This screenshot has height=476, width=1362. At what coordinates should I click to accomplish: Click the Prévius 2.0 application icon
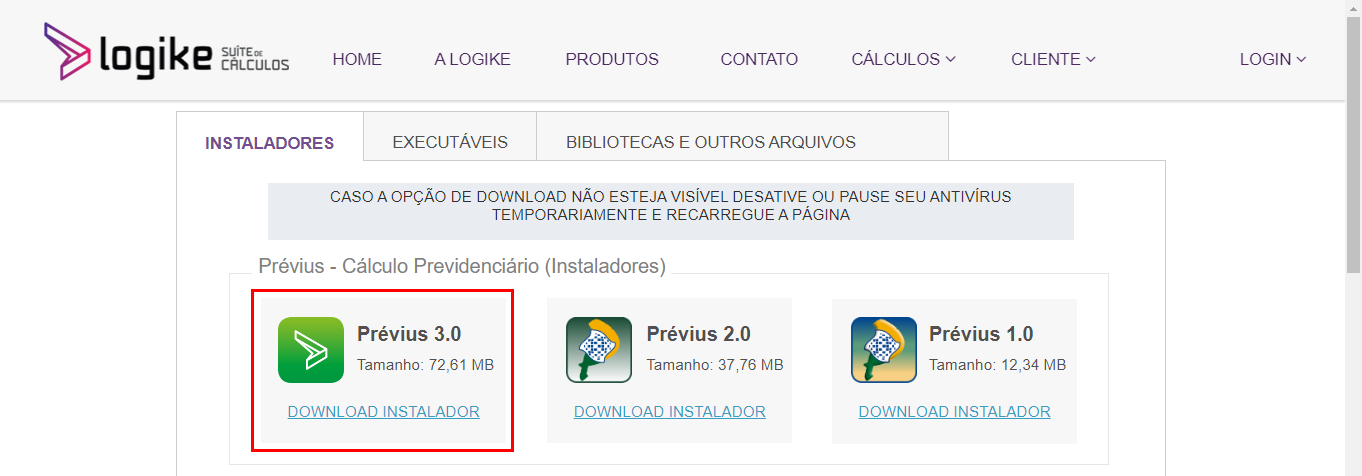599,350
